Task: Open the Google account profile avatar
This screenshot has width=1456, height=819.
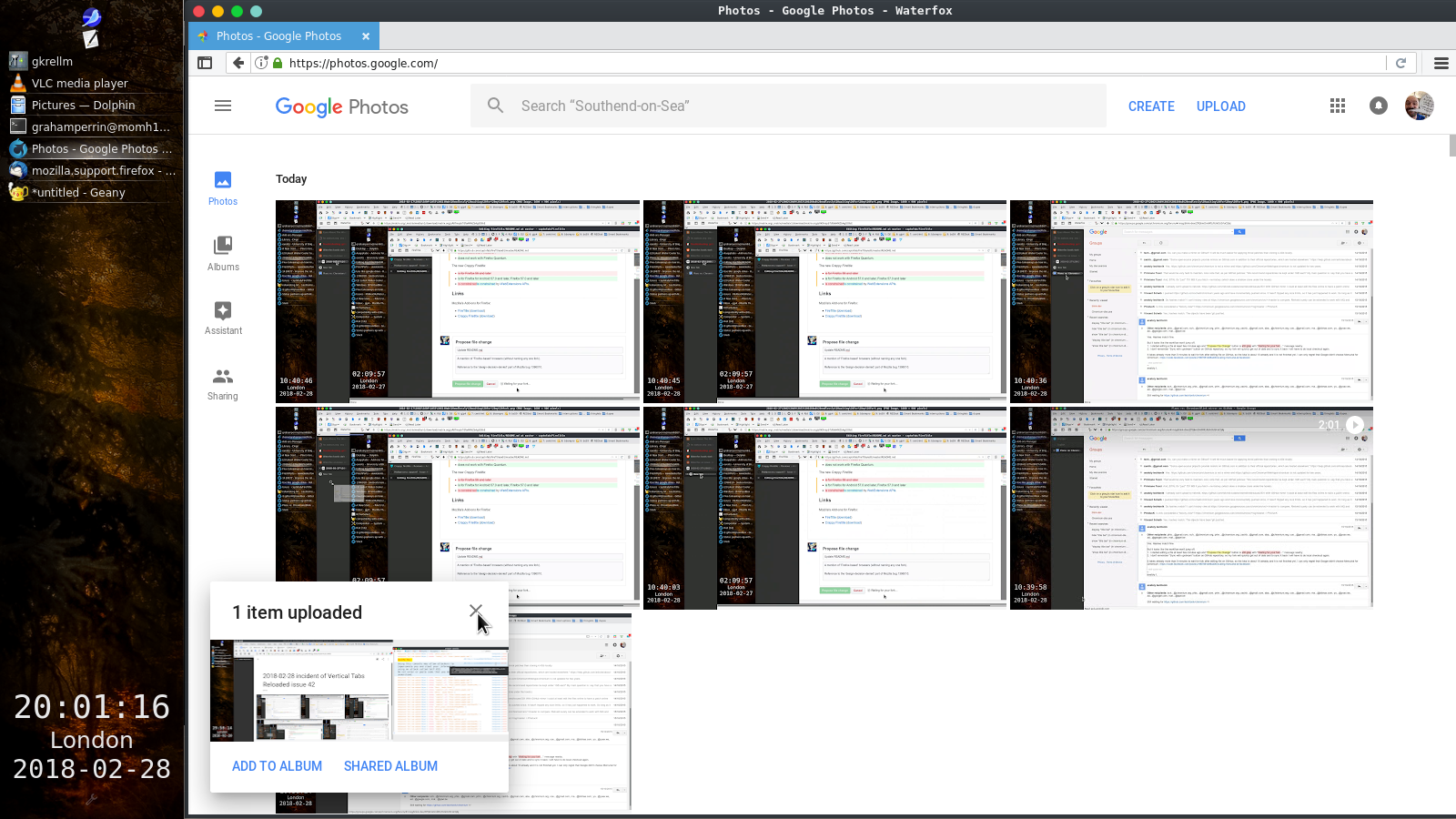Action: pyautogui.click(x=1419, y=106)
